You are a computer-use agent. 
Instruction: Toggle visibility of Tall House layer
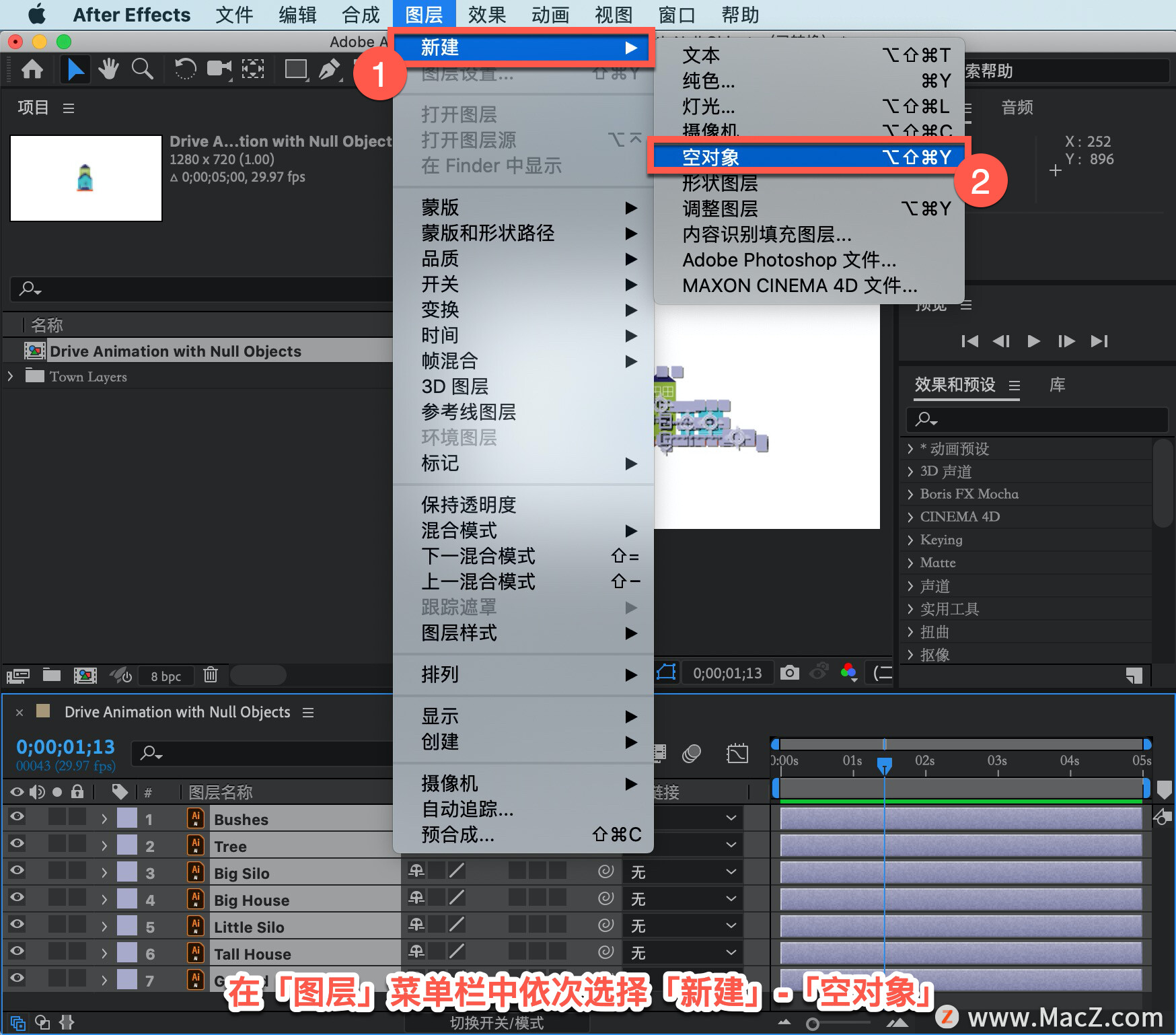point(17,952)
